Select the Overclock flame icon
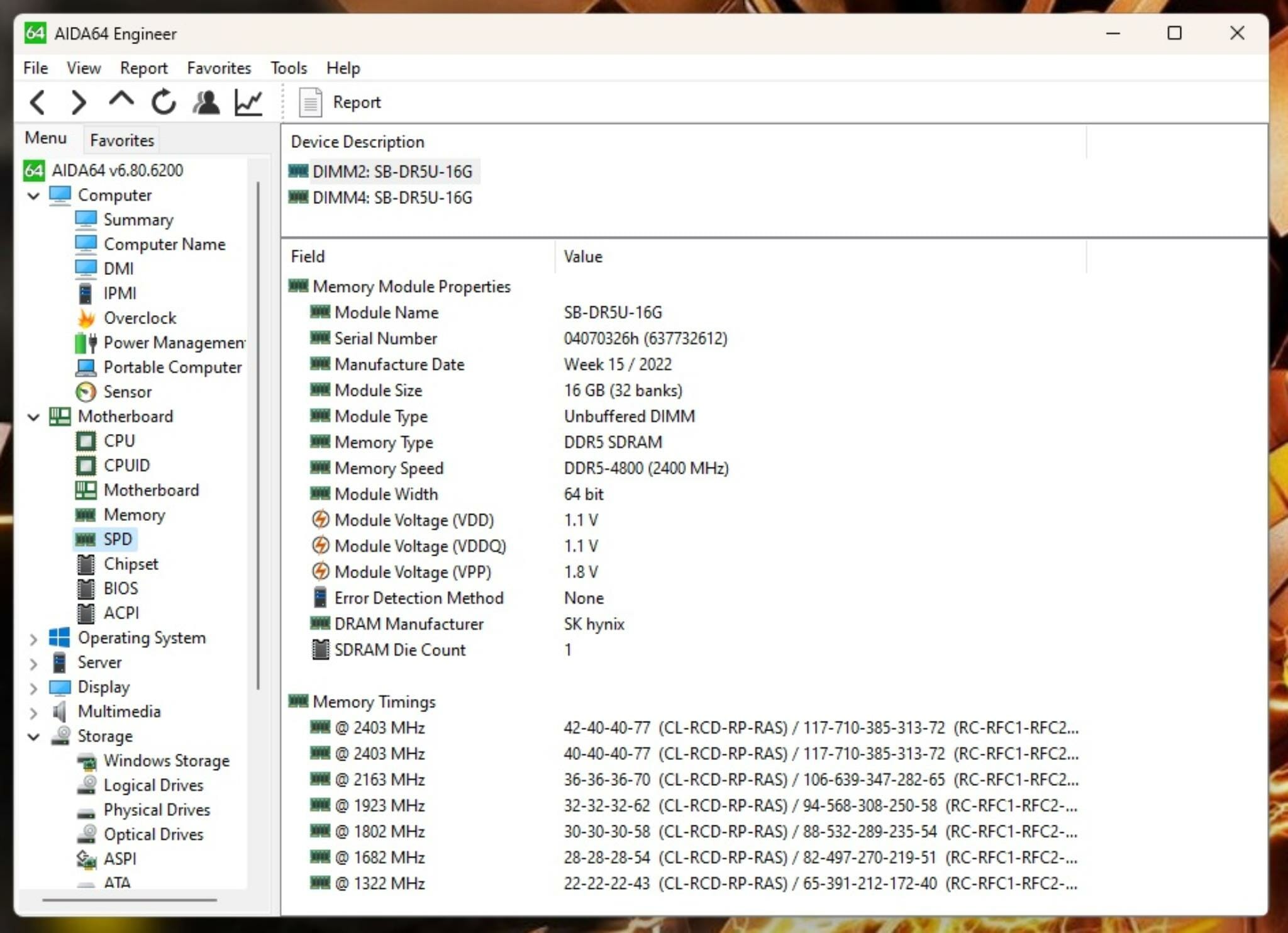The image size is (1288, 933). pyautogui.click(x=86, y=318)
